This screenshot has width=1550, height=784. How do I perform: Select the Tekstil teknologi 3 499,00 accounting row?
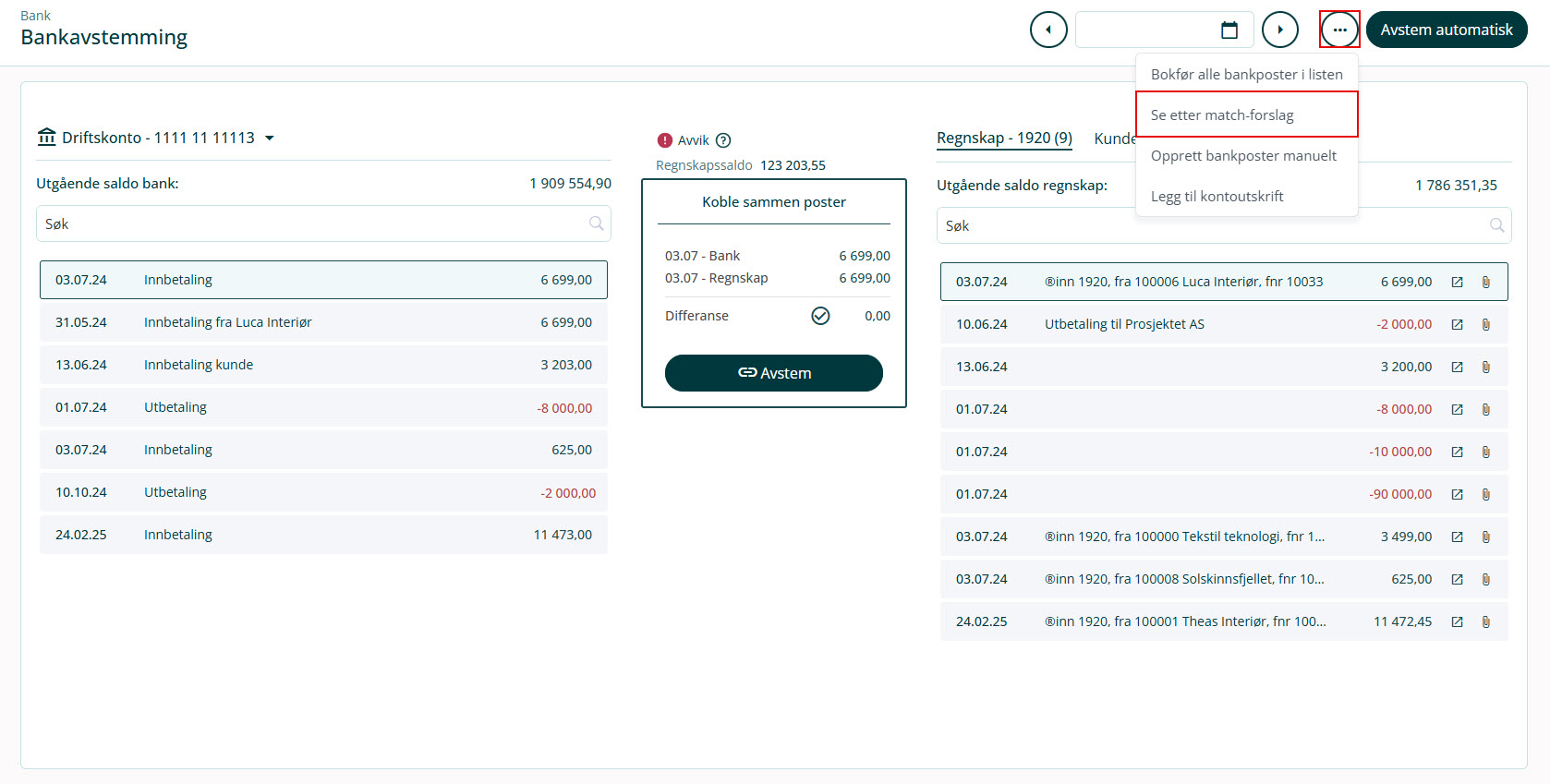(x=1192, y=537)
